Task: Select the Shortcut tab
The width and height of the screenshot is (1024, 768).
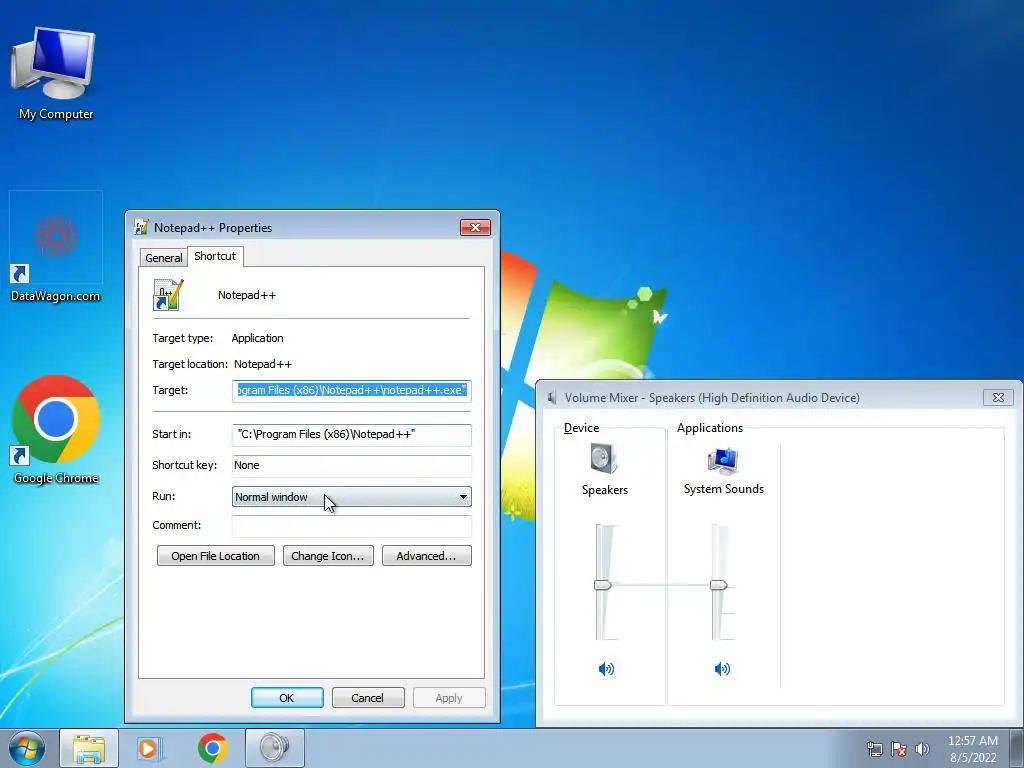Action: [x=215, y=256]
